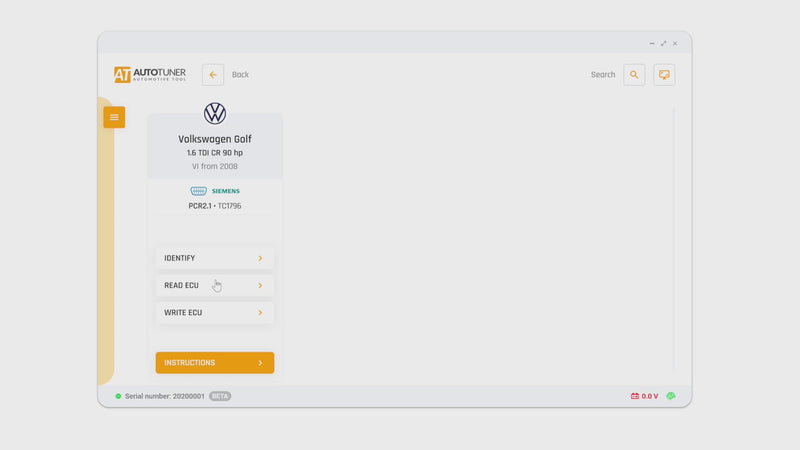Open the hamburger side menu
The height and width of the screenshot is (450, 800).
(x=114, y=117)
